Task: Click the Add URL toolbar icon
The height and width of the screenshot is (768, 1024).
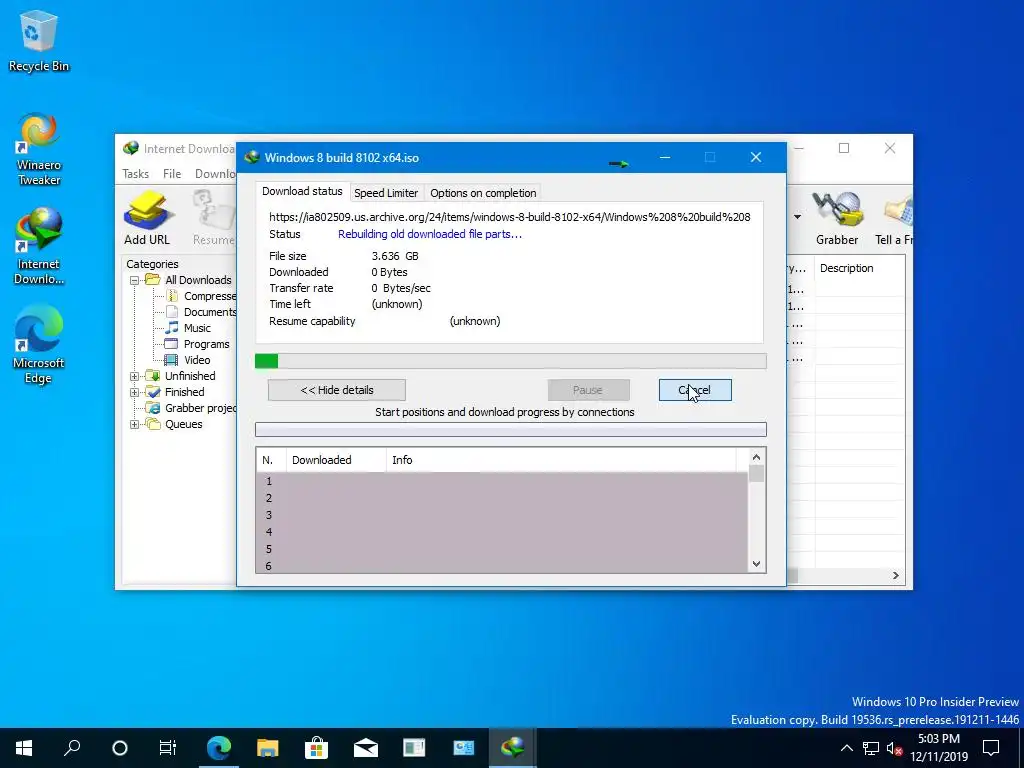Action: point(147,218)
